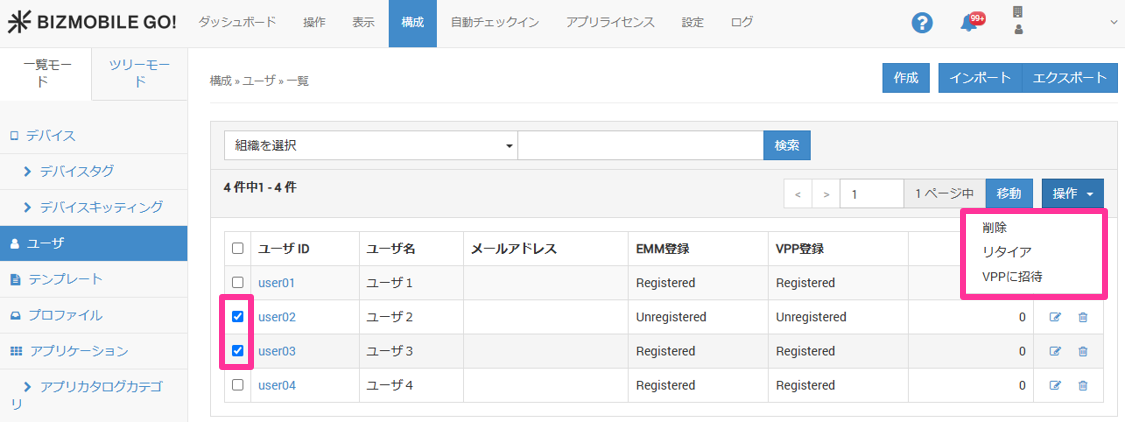1125x422 pixels.
Task: Choose VPPに招待 from the 操作 menu
Action: [1012, 276]
